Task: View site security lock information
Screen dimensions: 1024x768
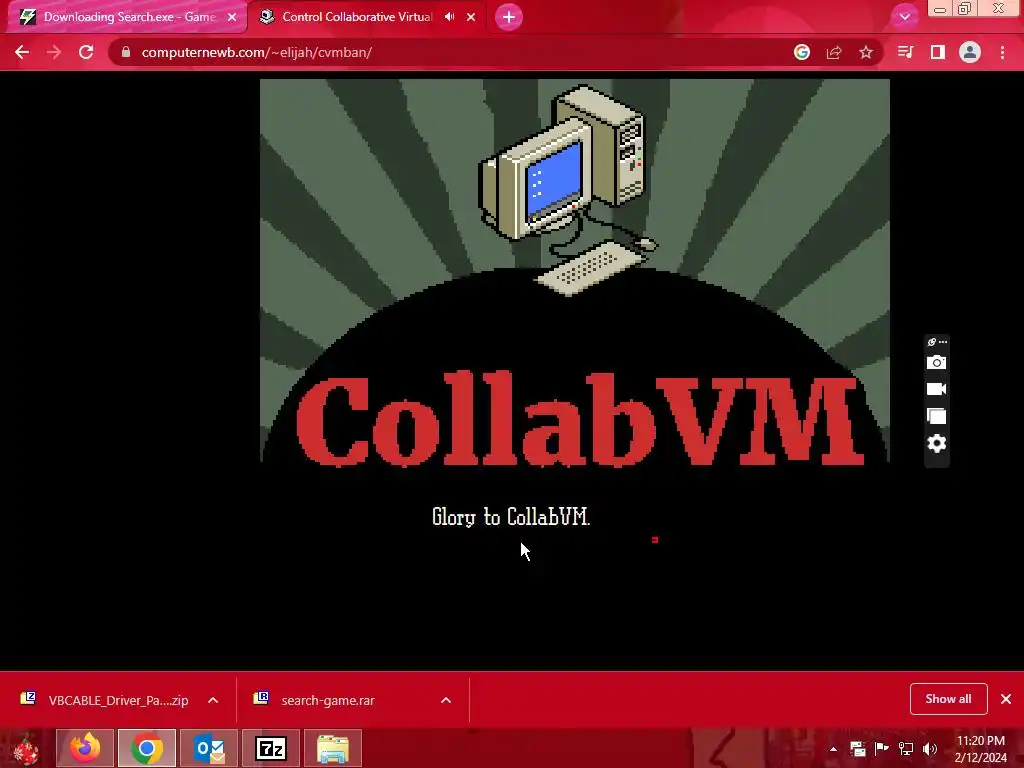Action: pos(126,52)
